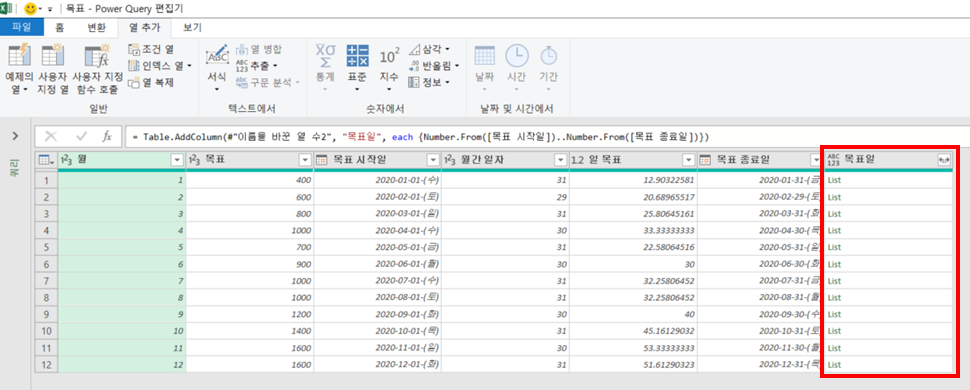
Task: Select row number 12 header
Action: click(x=46, y=364)
